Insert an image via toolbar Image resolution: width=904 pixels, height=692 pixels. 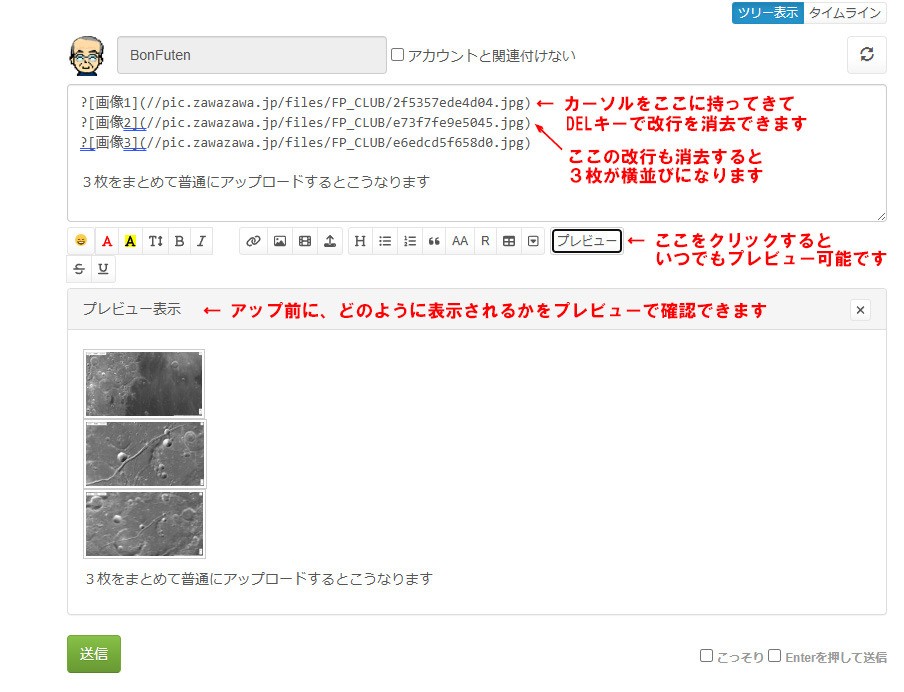pos(280,241)
